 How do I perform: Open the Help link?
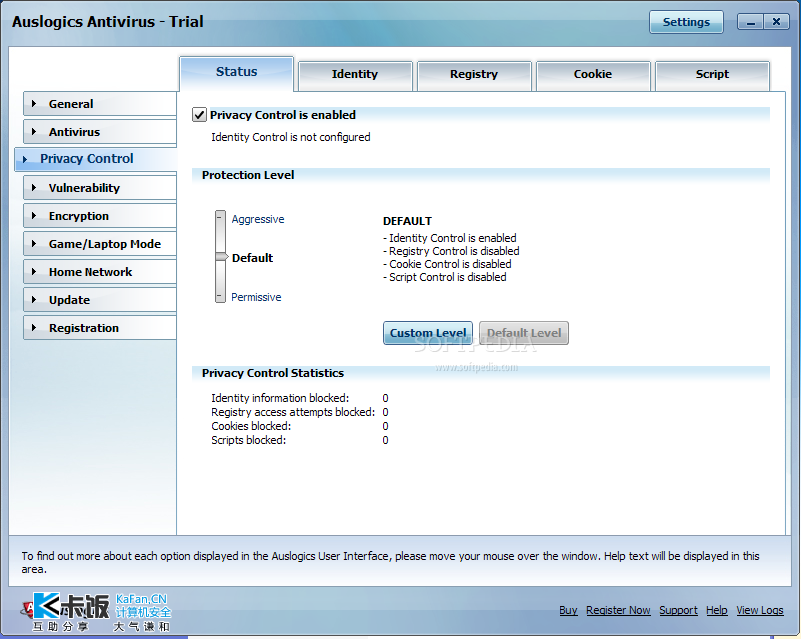(x=717, y=610)
